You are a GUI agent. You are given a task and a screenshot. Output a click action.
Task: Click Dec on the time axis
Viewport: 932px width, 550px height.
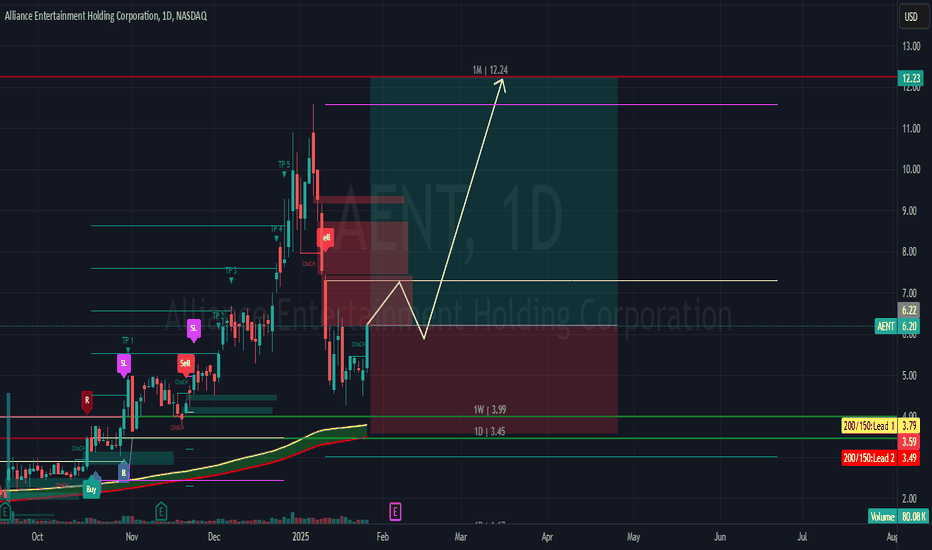pos(214,536)
